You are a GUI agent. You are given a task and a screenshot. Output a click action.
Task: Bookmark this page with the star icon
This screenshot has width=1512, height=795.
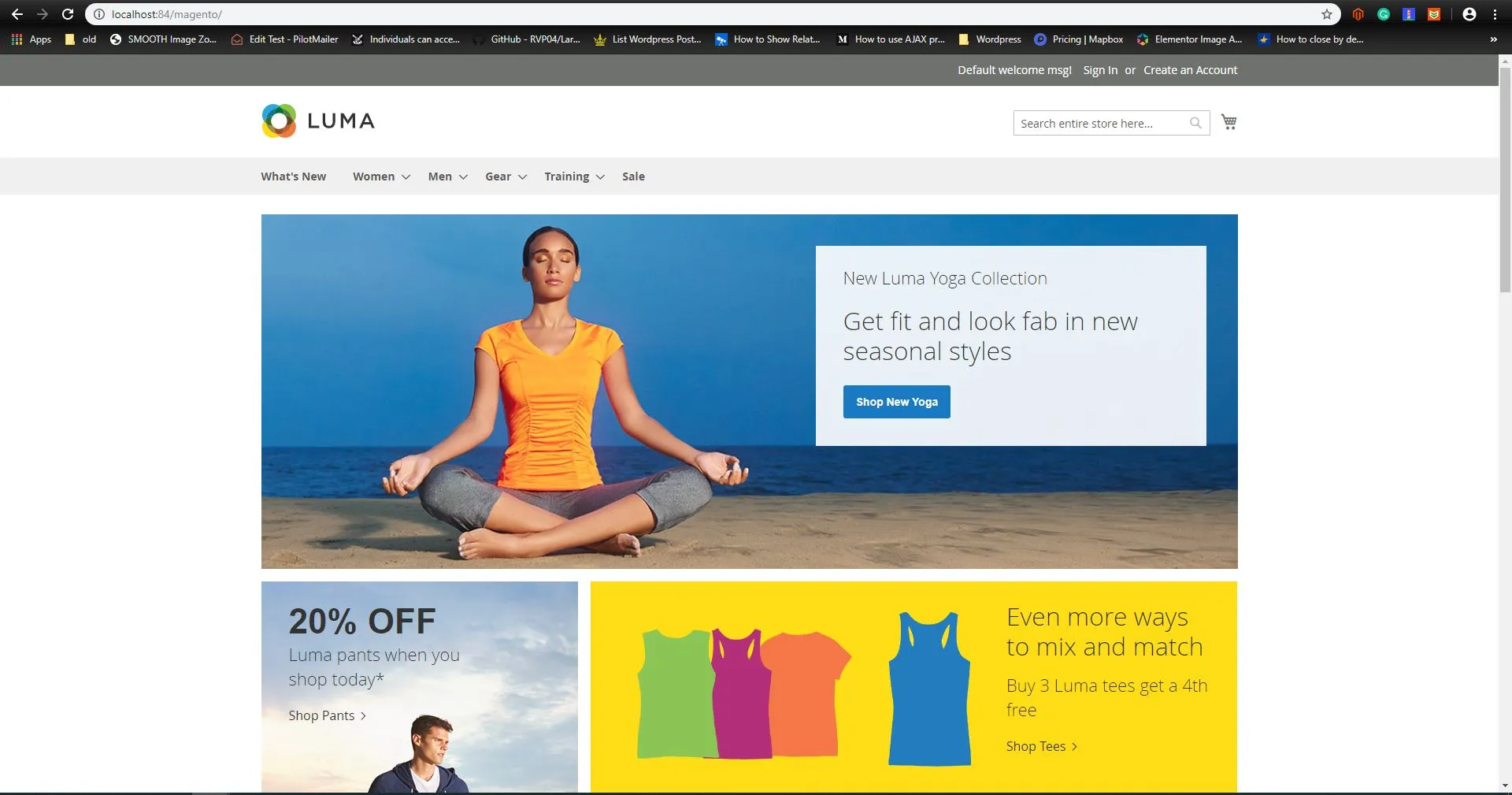[1327, 14]
